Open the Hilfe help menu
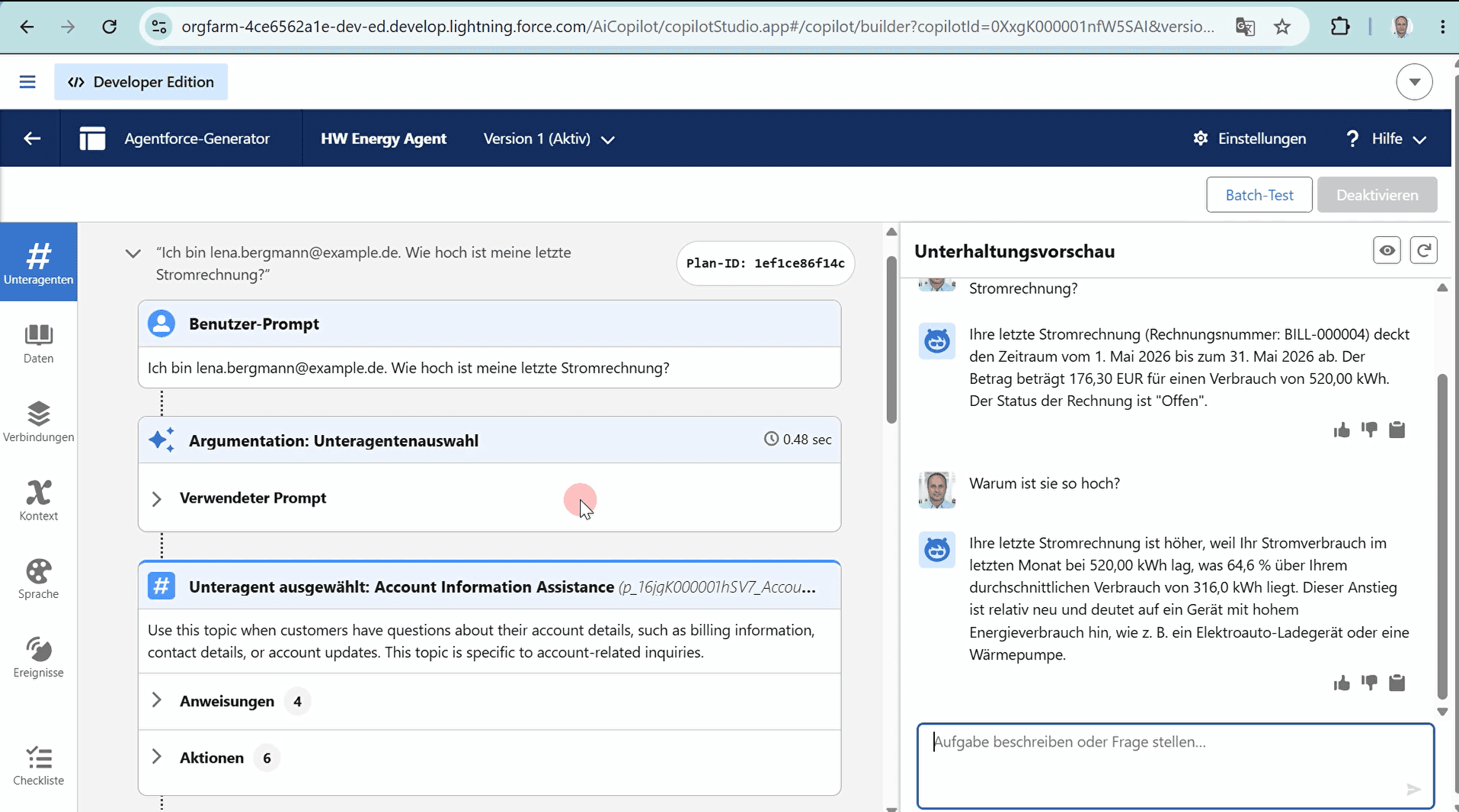Screen dimensions: 1459x812 click(1387, 139)
